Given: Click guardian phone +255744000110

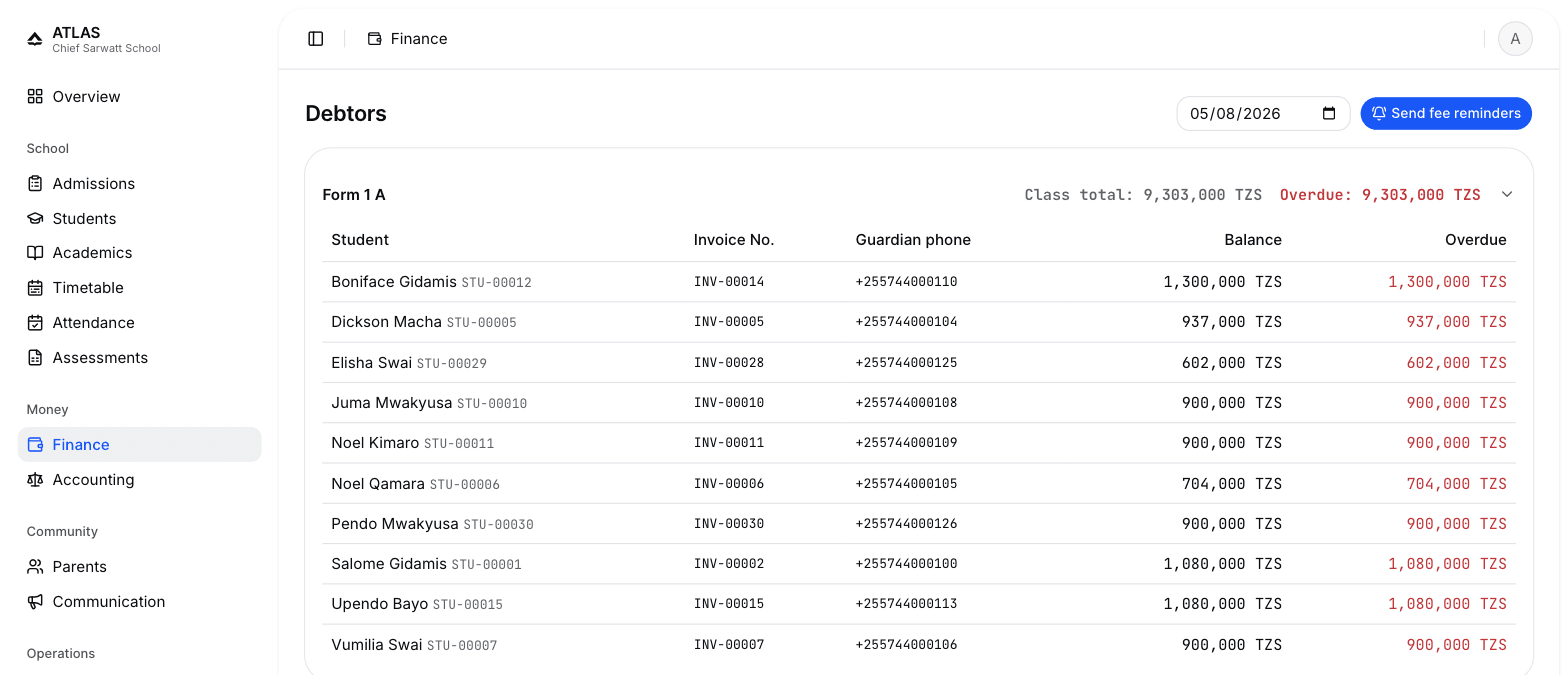Looking at the screenshot, I should (x=907, y=282).
